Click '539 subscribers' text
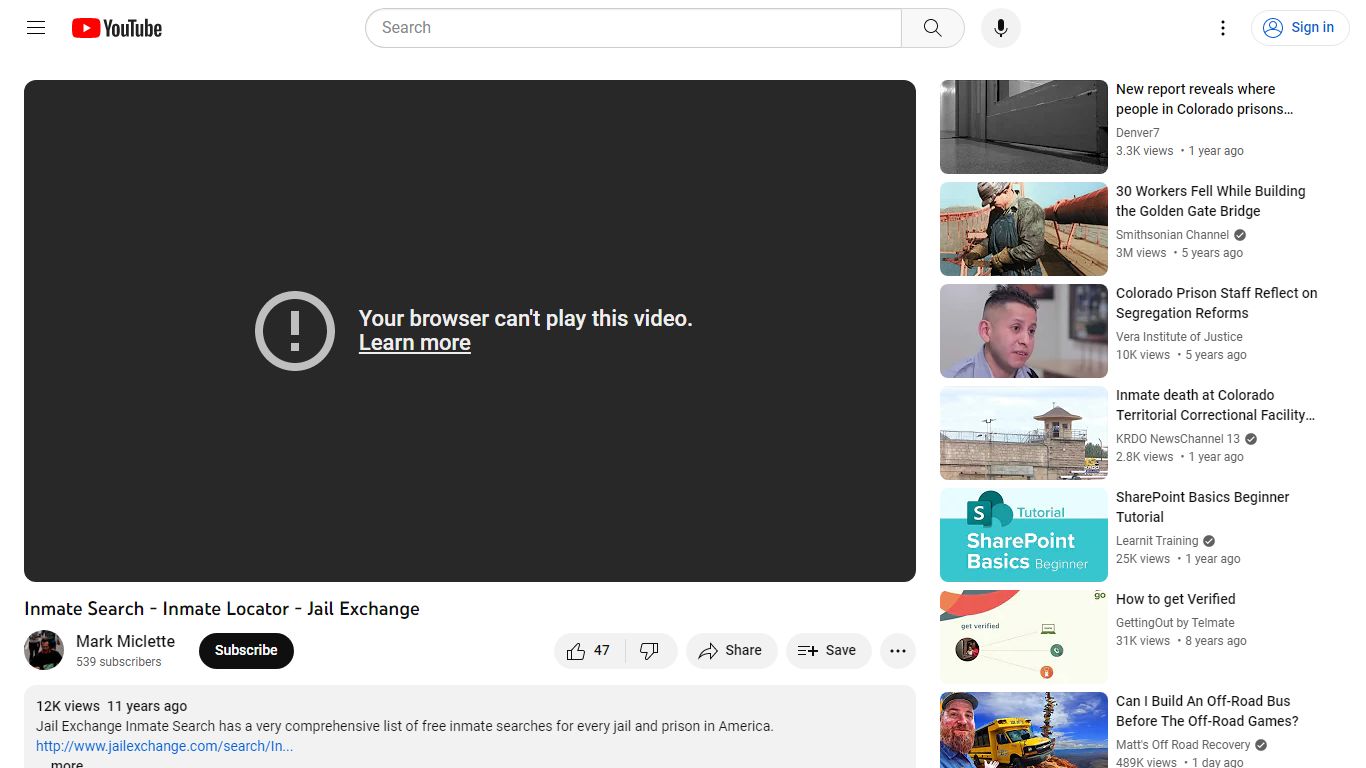Image resolution: width=1366 pixels, height=768 pixels. pos(118,662)
